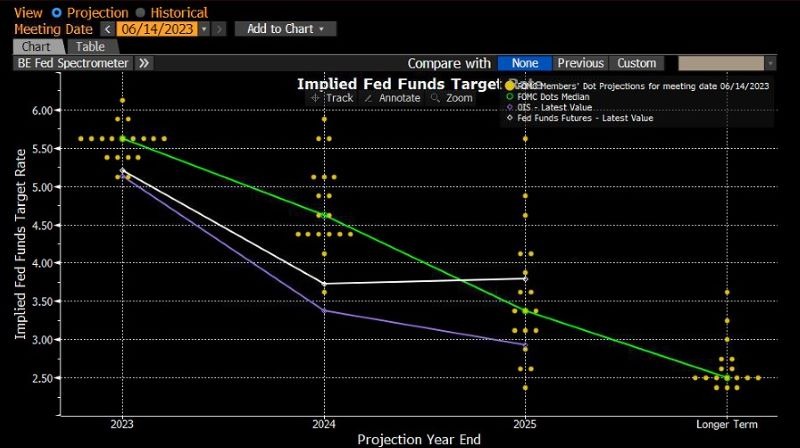The image size is (800, 448).
Task: Activate the Zoom magnifier tool
Action: click(x=452, y=98)
